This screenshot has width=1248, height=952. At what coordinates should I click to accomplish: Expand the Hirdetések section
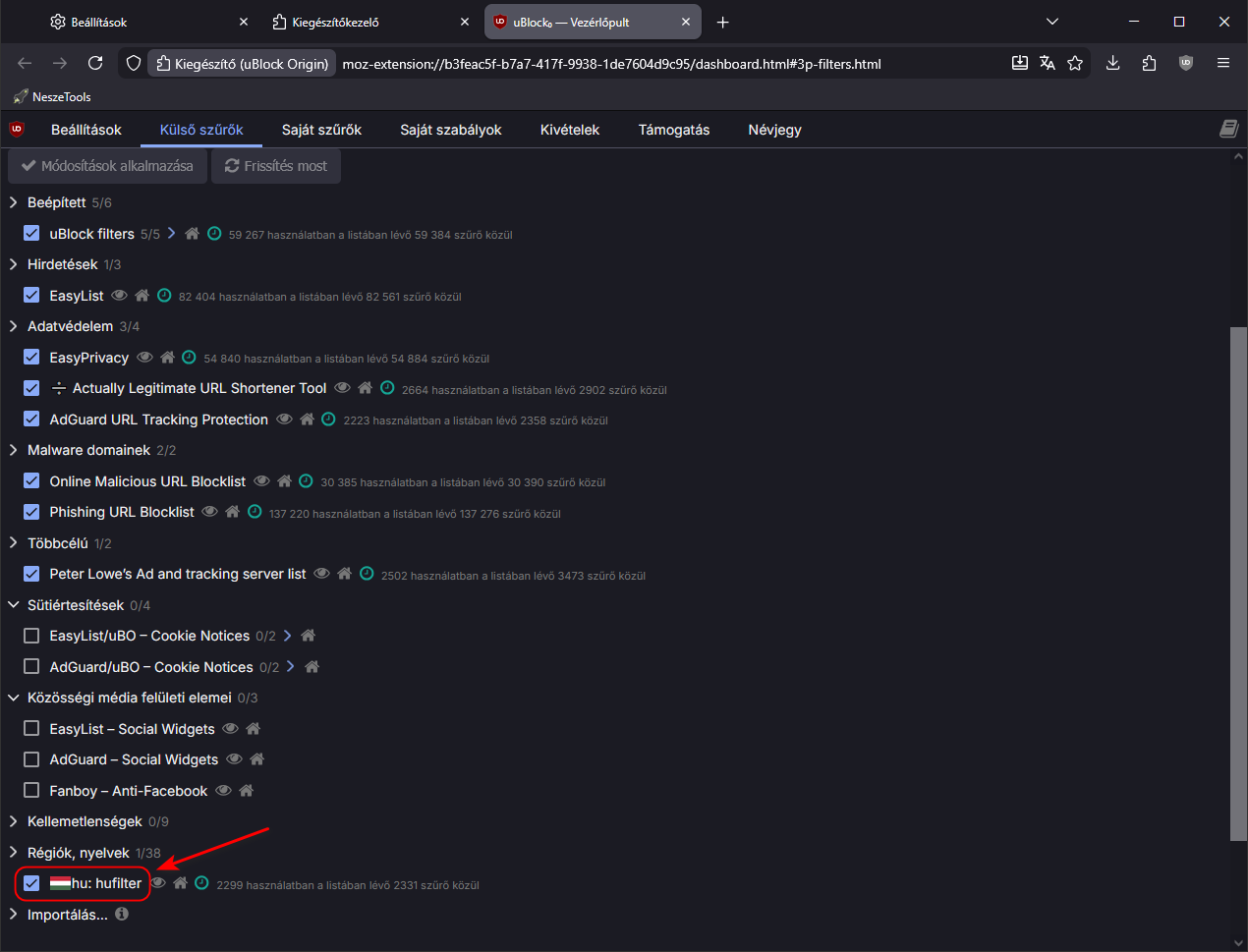tap(13, 264)
